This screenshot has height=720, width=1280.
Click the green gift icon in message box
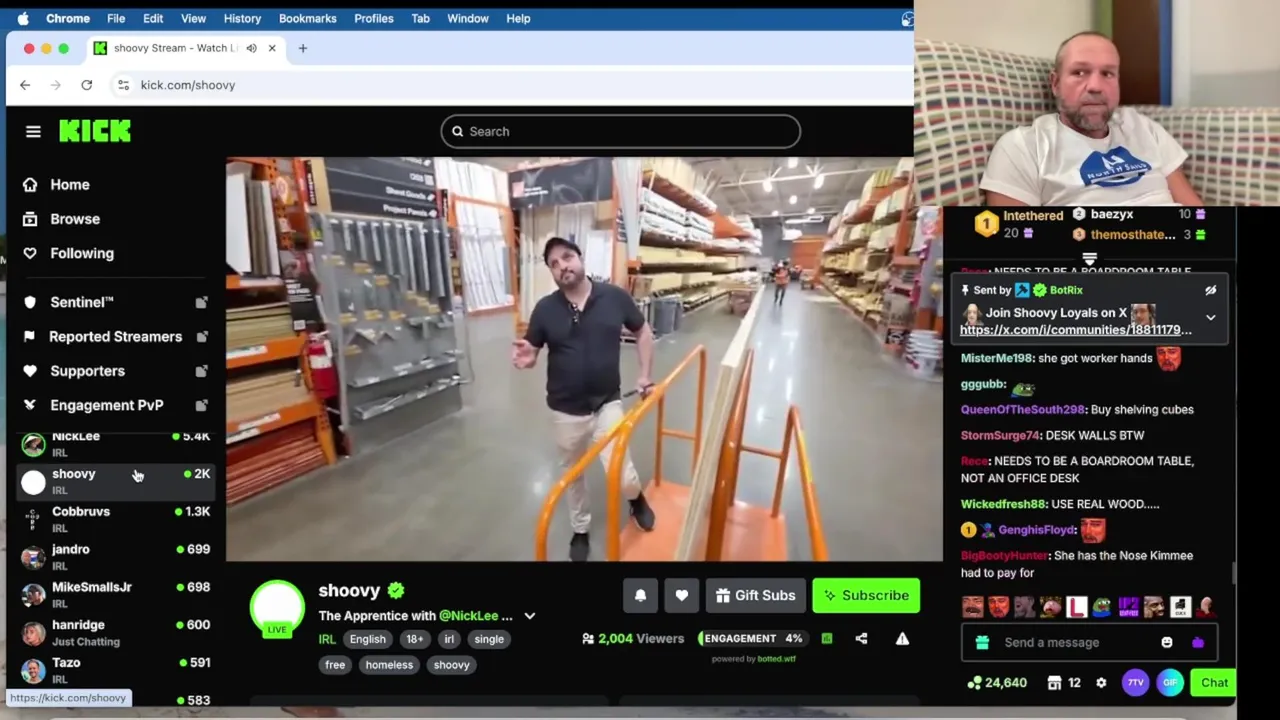(x=982, y=642)
